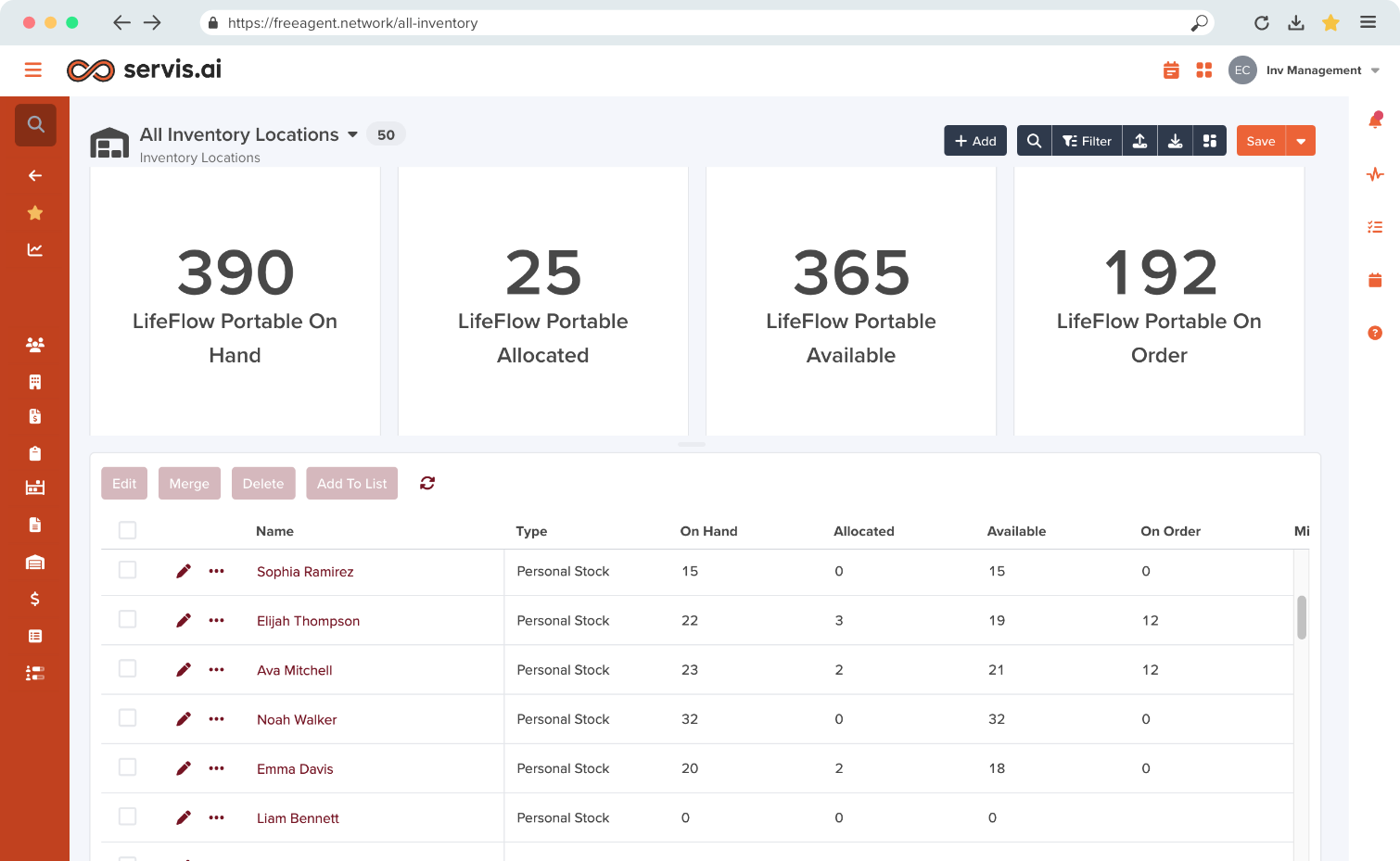Screen dimensions: 1400x861
Task: Open the Filter button
Action: 1087,141
